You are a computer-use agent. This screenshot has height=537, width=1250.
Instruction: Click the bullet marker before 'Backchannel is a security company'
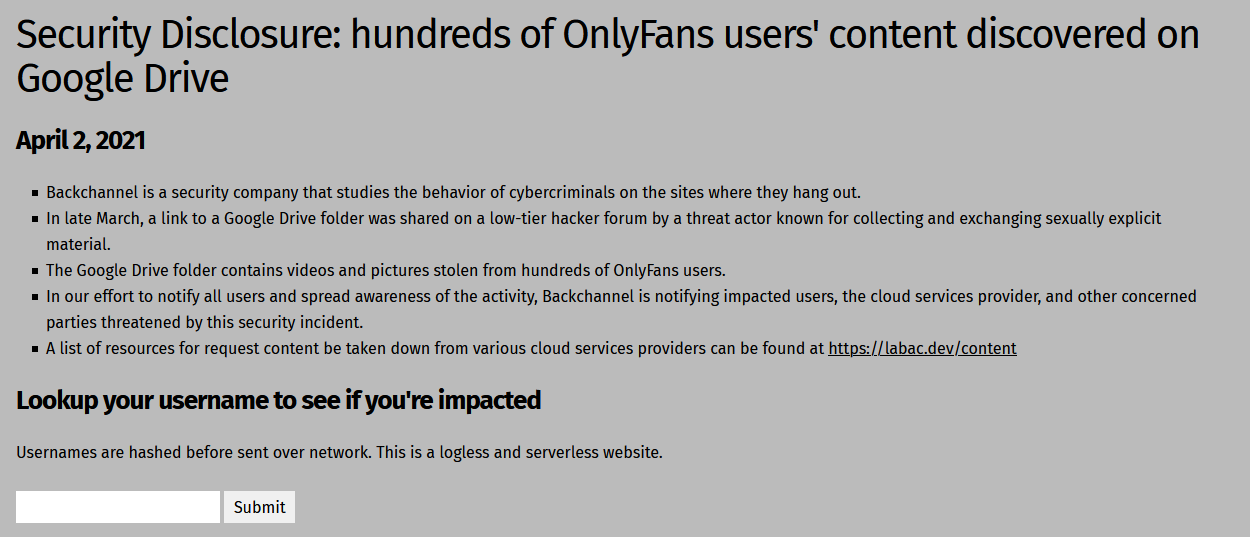(x=36, y=193)
